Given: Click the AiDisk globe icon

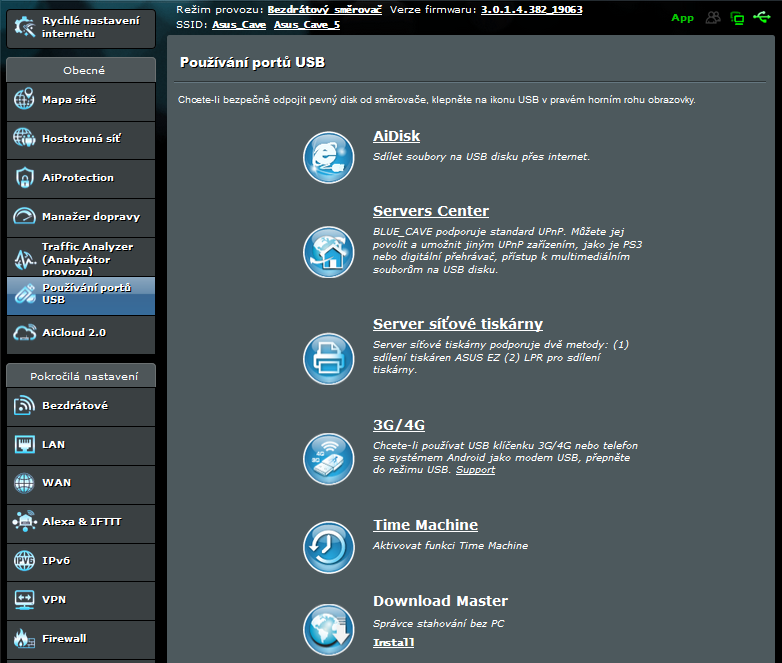Looking at the screenshot, I should coord(328,157).
